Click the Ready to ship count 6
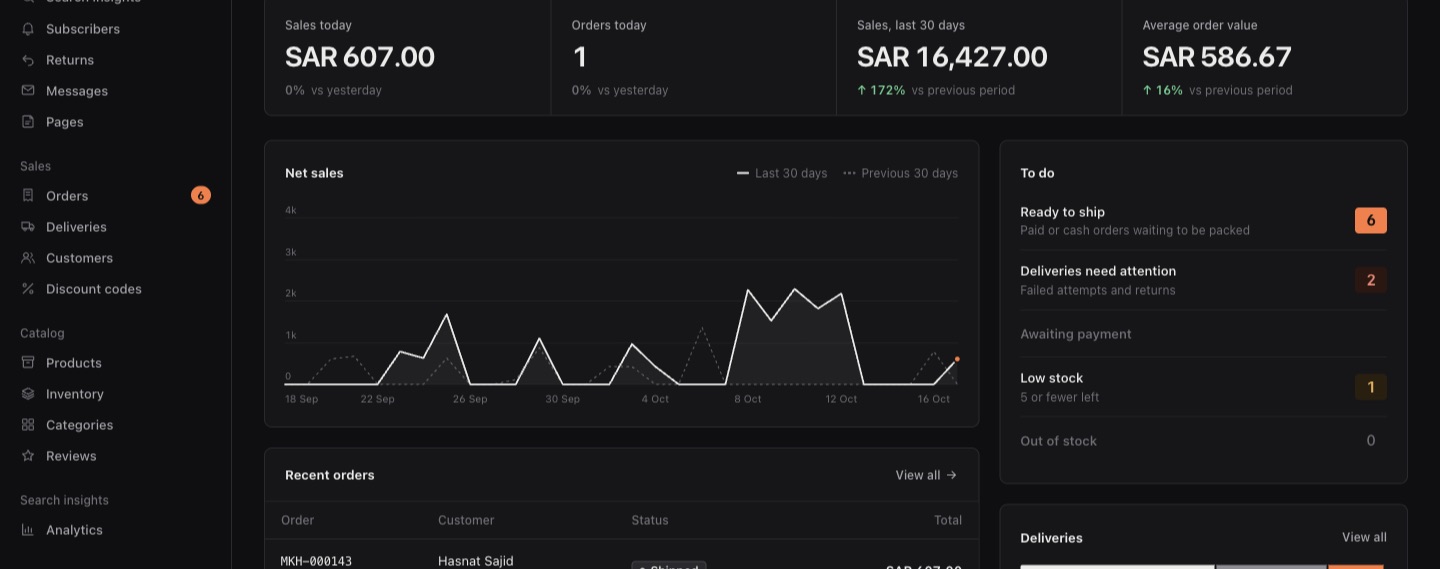The height and width of the screenshot is (569, 1440). coord(1371,220)
